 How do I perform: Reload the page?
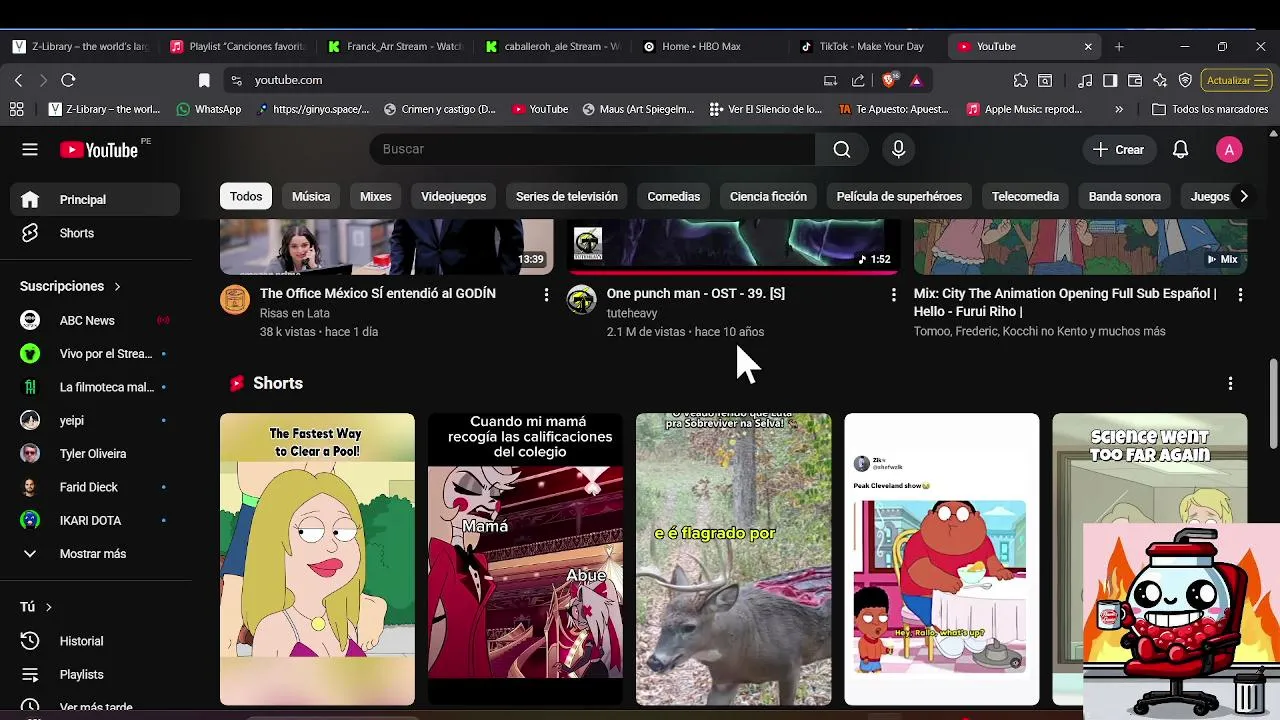point(68,80)
